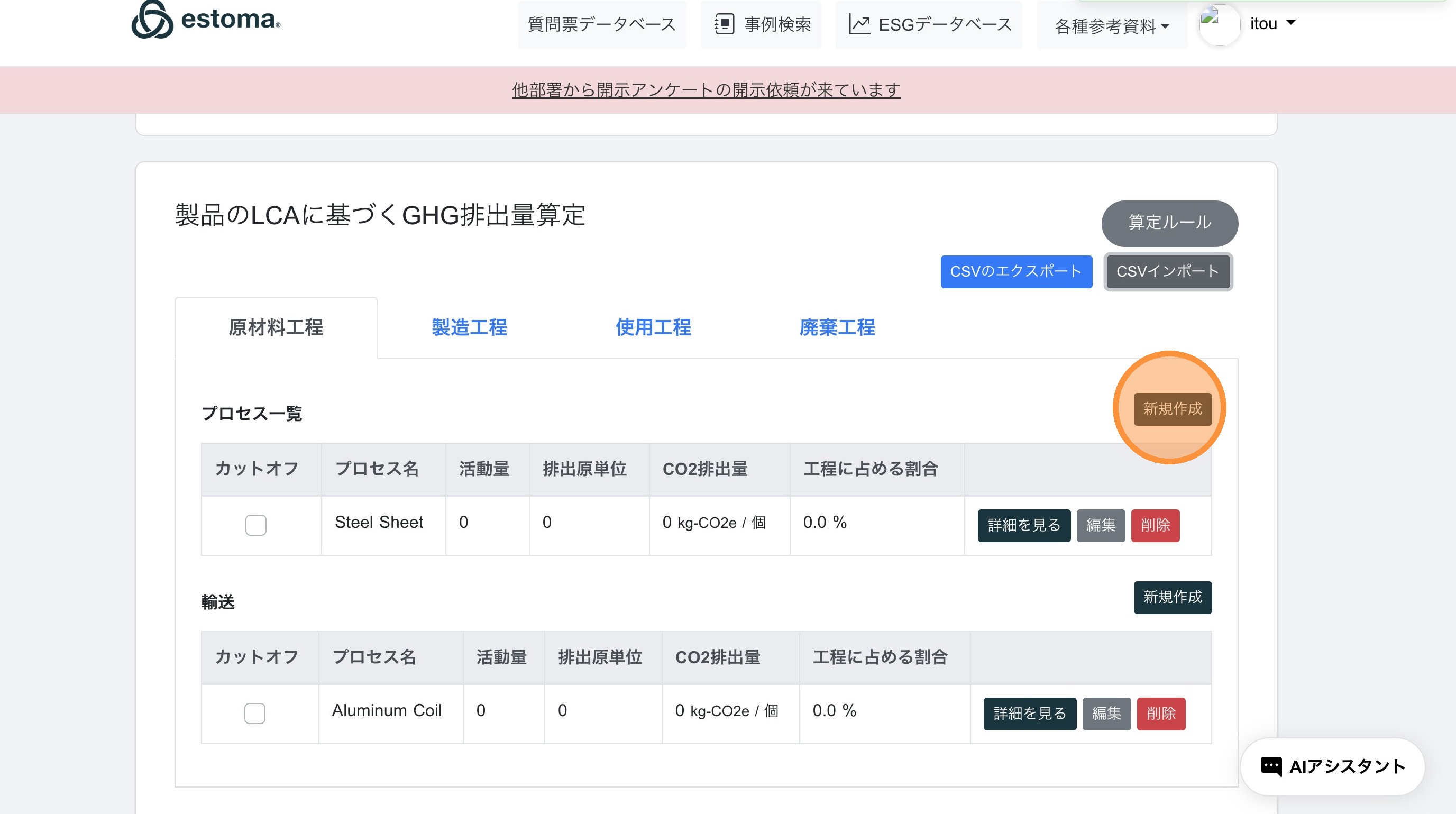Open ESGデータベース chart icon
Screen dimensions: 1456x814
pos(859,24)
